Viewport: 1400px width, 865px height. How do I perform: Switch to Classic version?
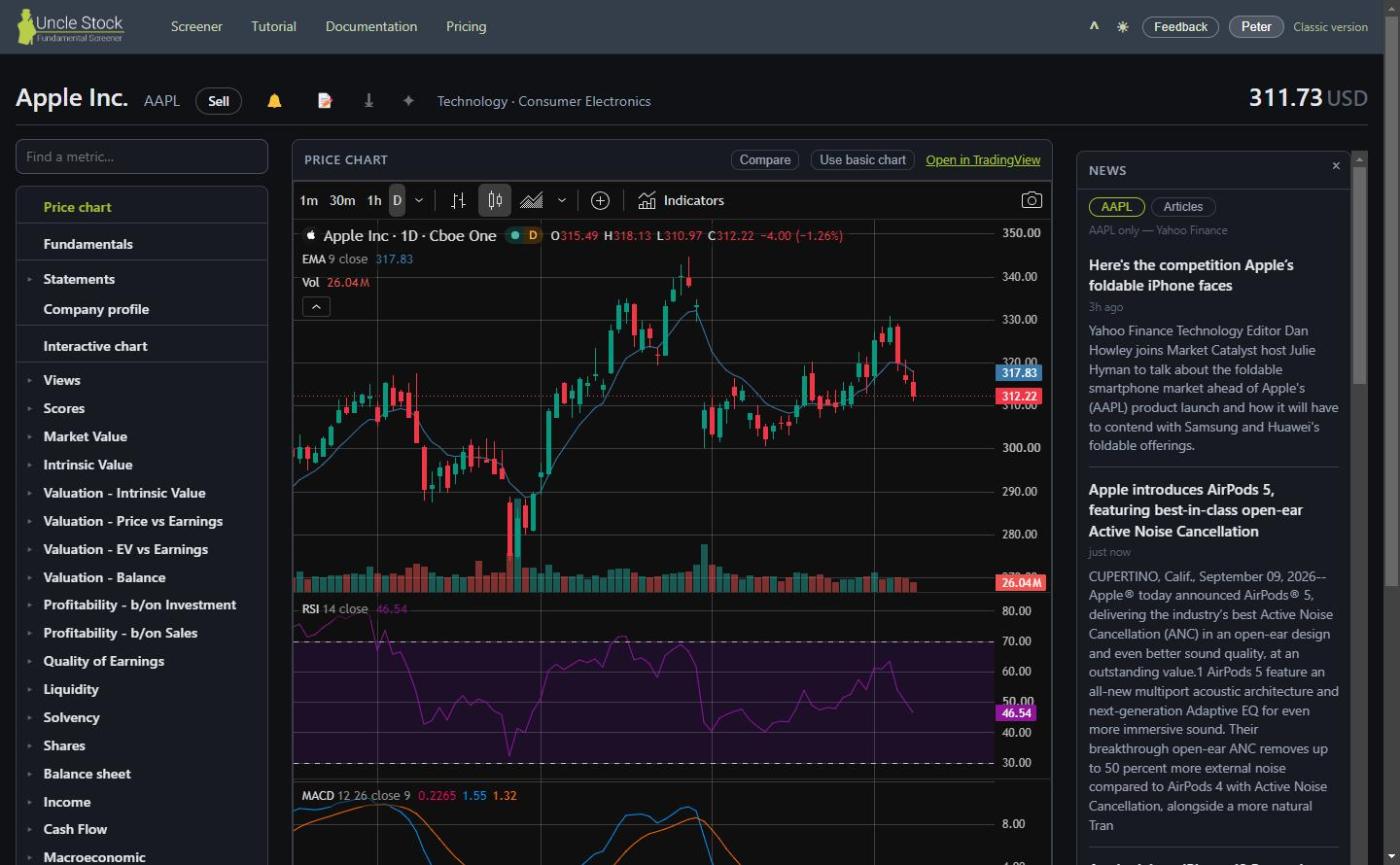click(1330, 27)
